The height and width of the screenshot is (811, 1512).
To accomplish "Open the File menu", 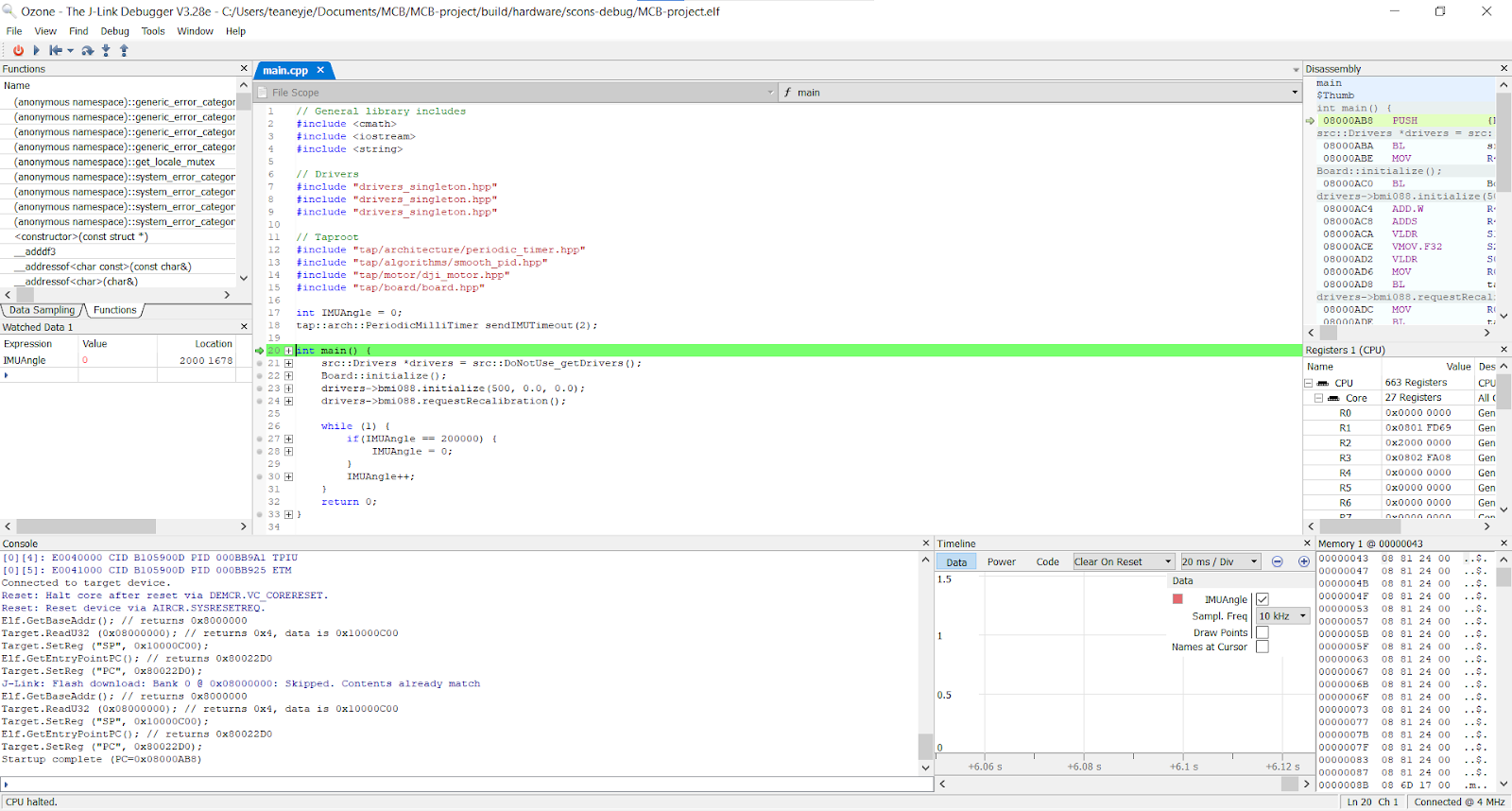I will click(x=14, y=31).
